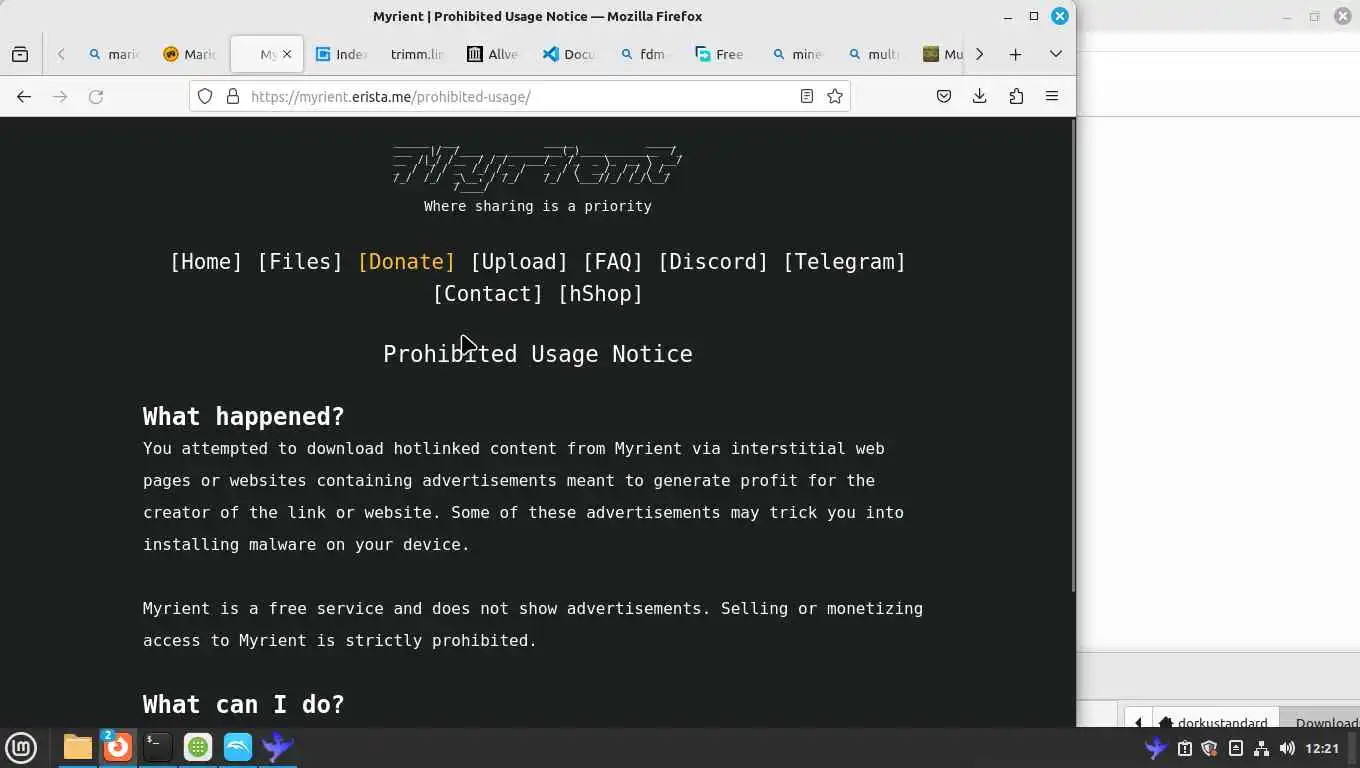The image size is (1360, 768).
Task: Close the active Myrient tab
Action: 287,54
